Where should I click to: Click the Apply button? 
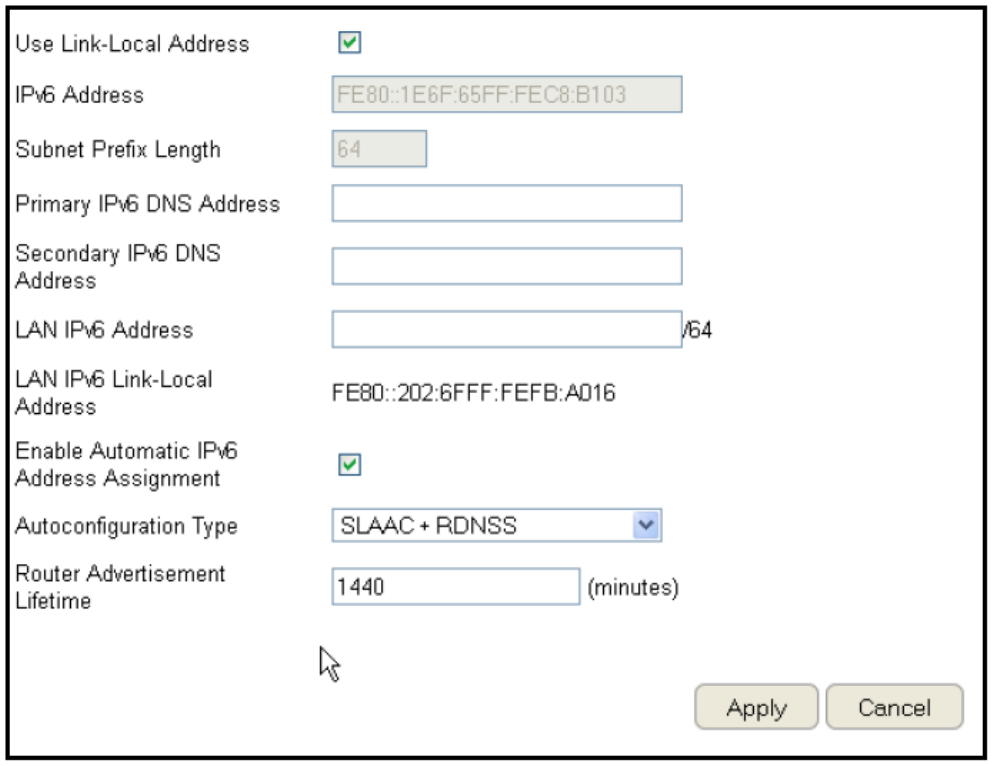(756, 708)
